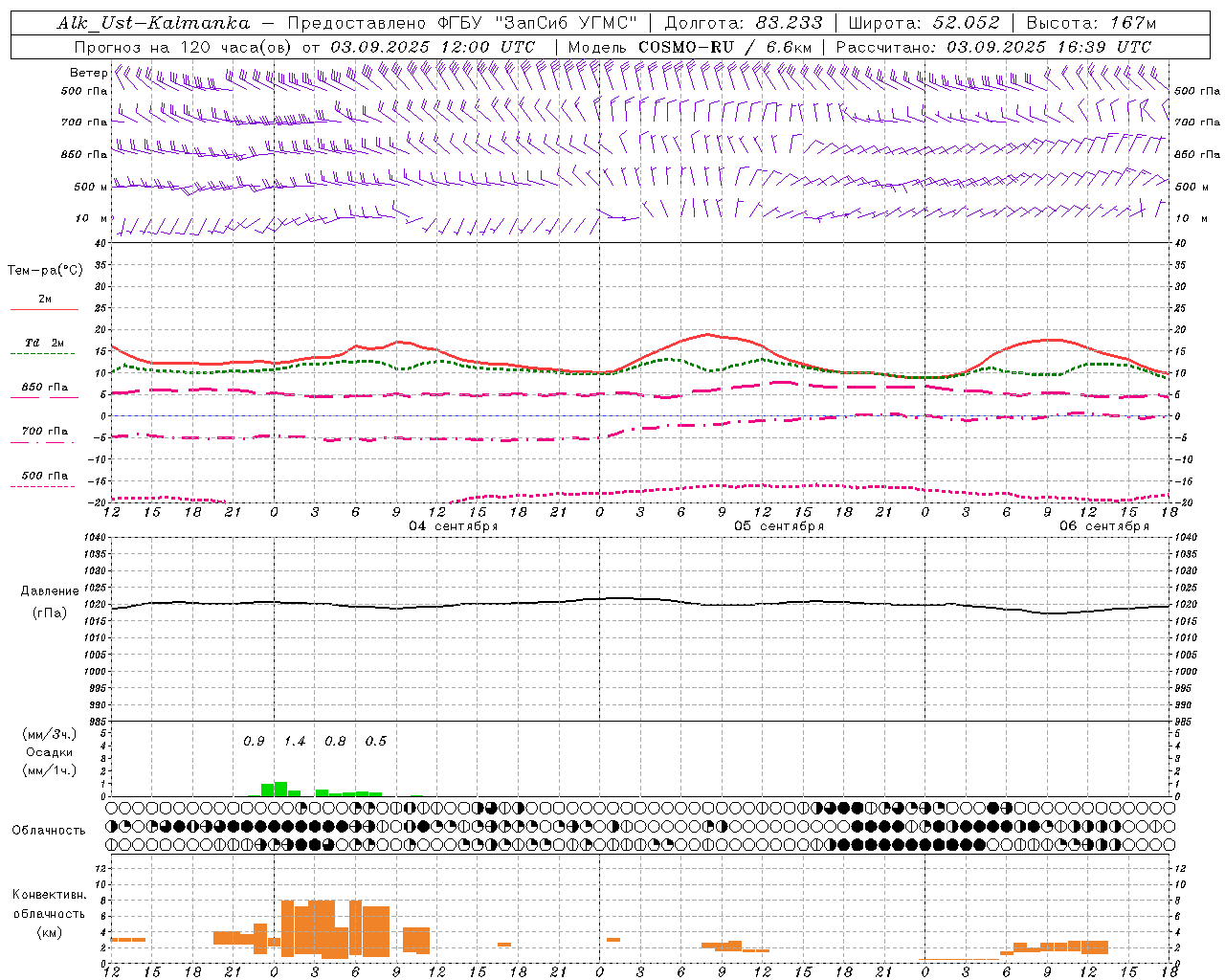Screen dimensions: 1225x980
Task: Click the 1.4 precipitation total value
Action: [x=295, y=742]
